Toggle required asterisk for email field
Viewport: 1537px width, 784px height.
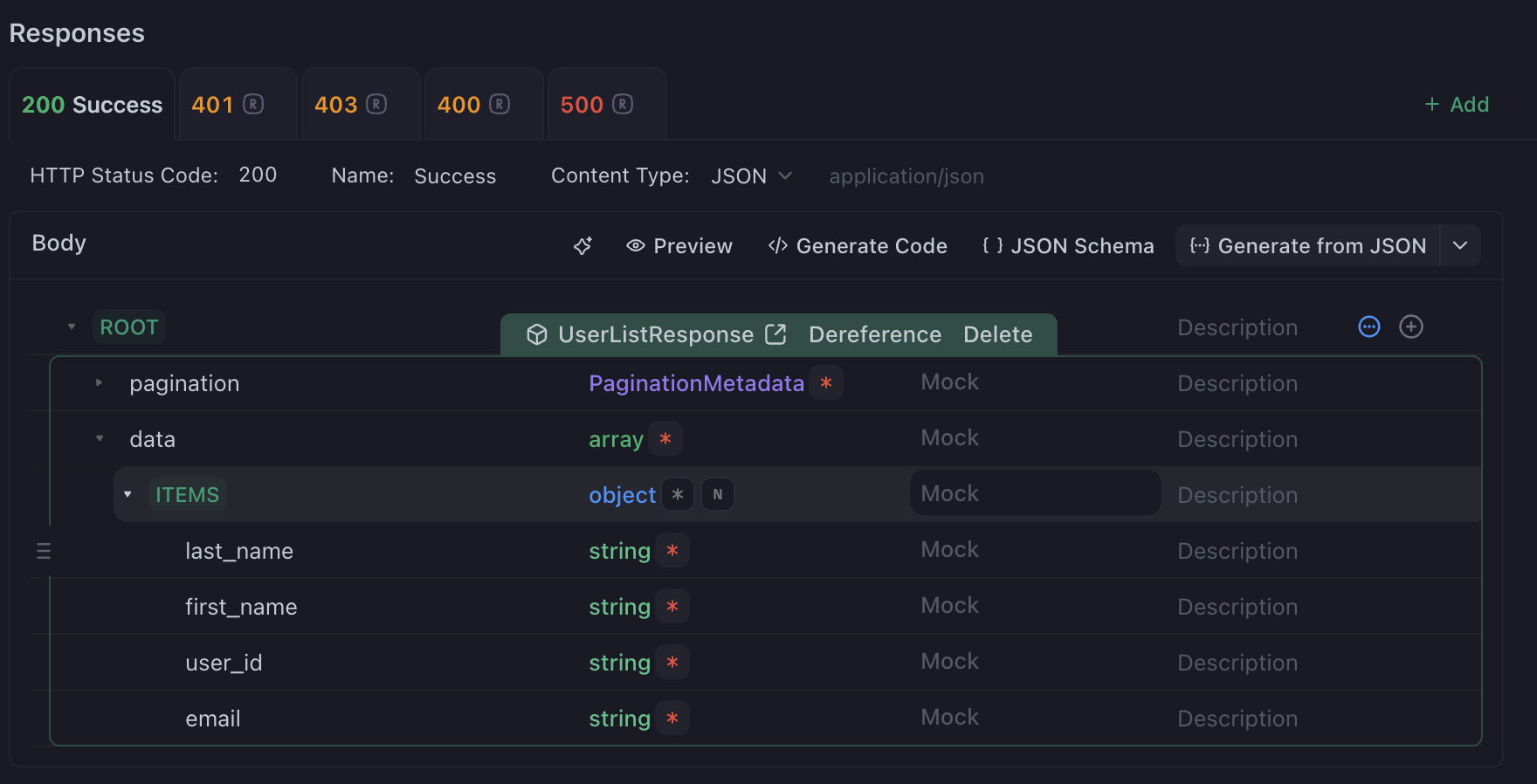(672, 719)
